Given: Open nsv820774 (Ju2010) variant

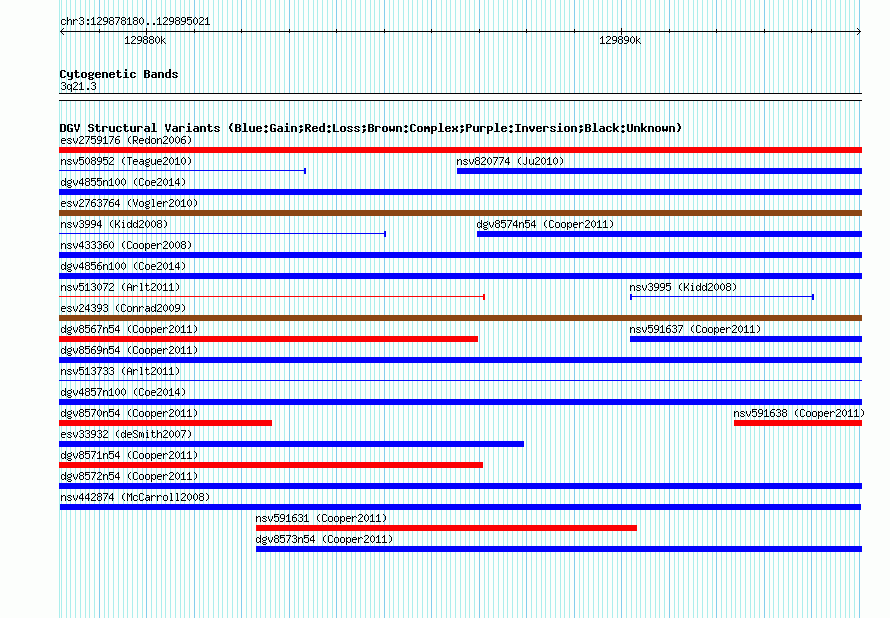Looking at the screenshot, I should click(x=510, y=161).
